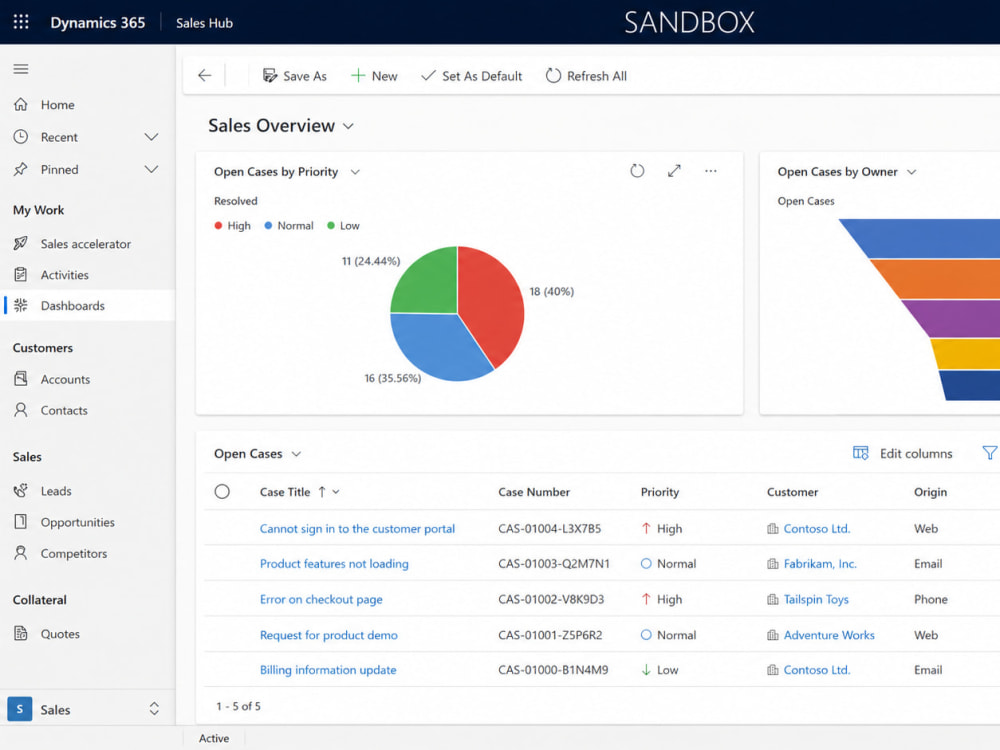The width and height of the screenshot is (1000, 750).
Task: Click the Home house icon
Action: point(21,104)
